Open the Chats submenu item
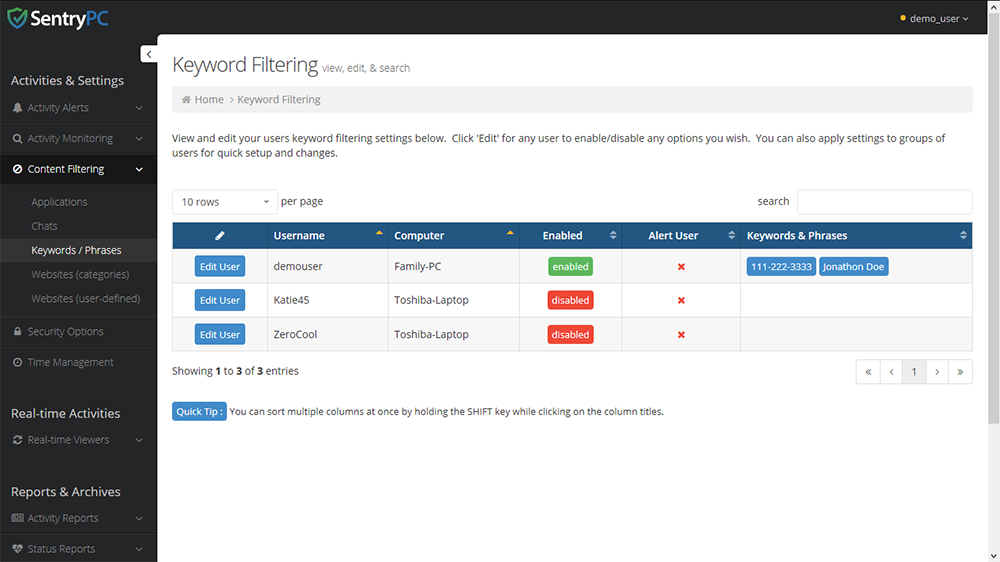The width and height of the screenshot is (1000, 562). [44, 226]
